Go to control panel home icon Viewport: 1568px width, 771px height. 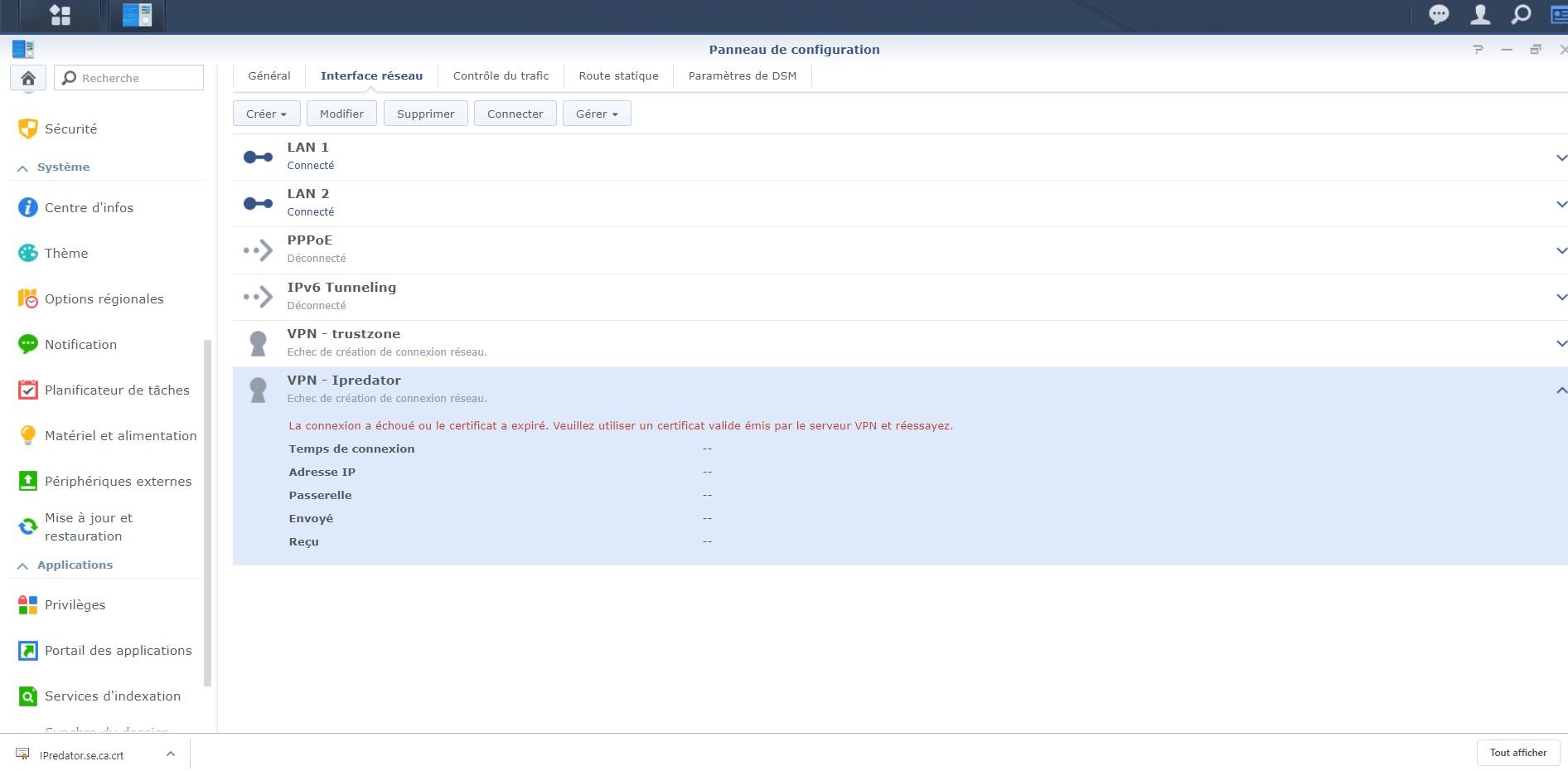click(x=28, y=78)
